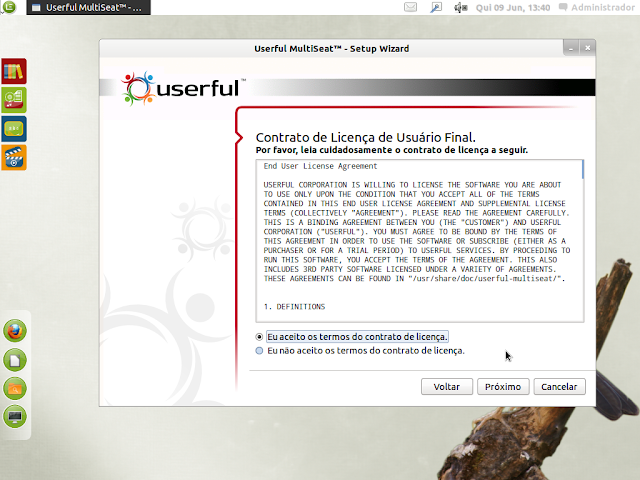The height and width of the screenshot is (480, 640).
Task: Click the userful logo in banner
Action: tap(182, 88)
